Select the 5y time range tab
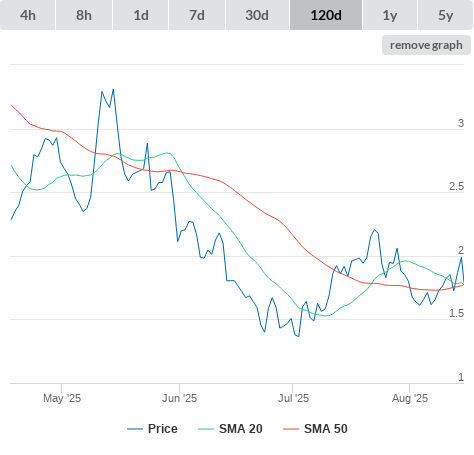The image size is (474, 455). pyautogui.click(x=446, y=15)
